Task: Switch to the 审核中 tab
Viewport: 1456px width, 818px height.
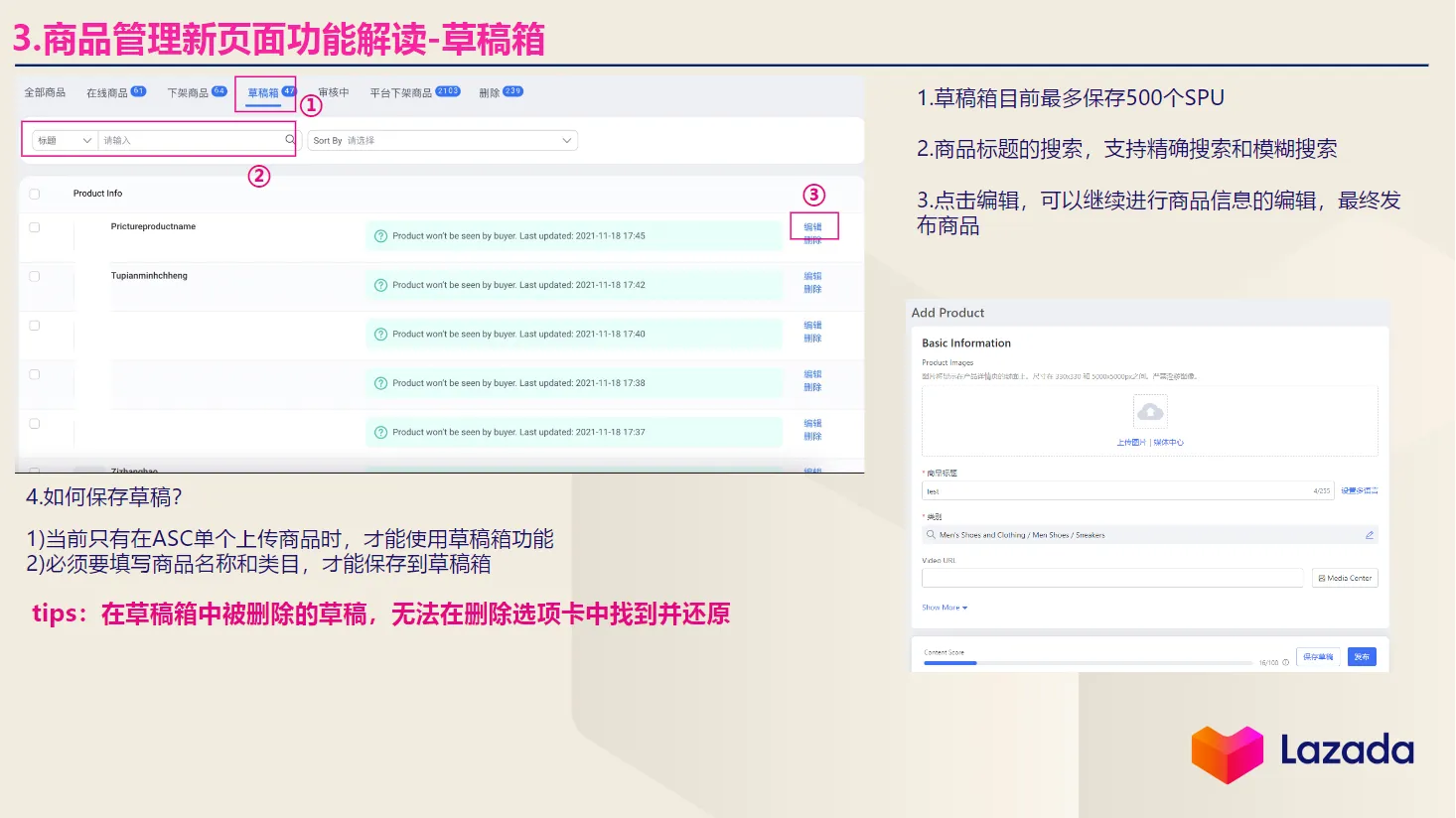Action: pyautogui.click(x=333, y=91)
